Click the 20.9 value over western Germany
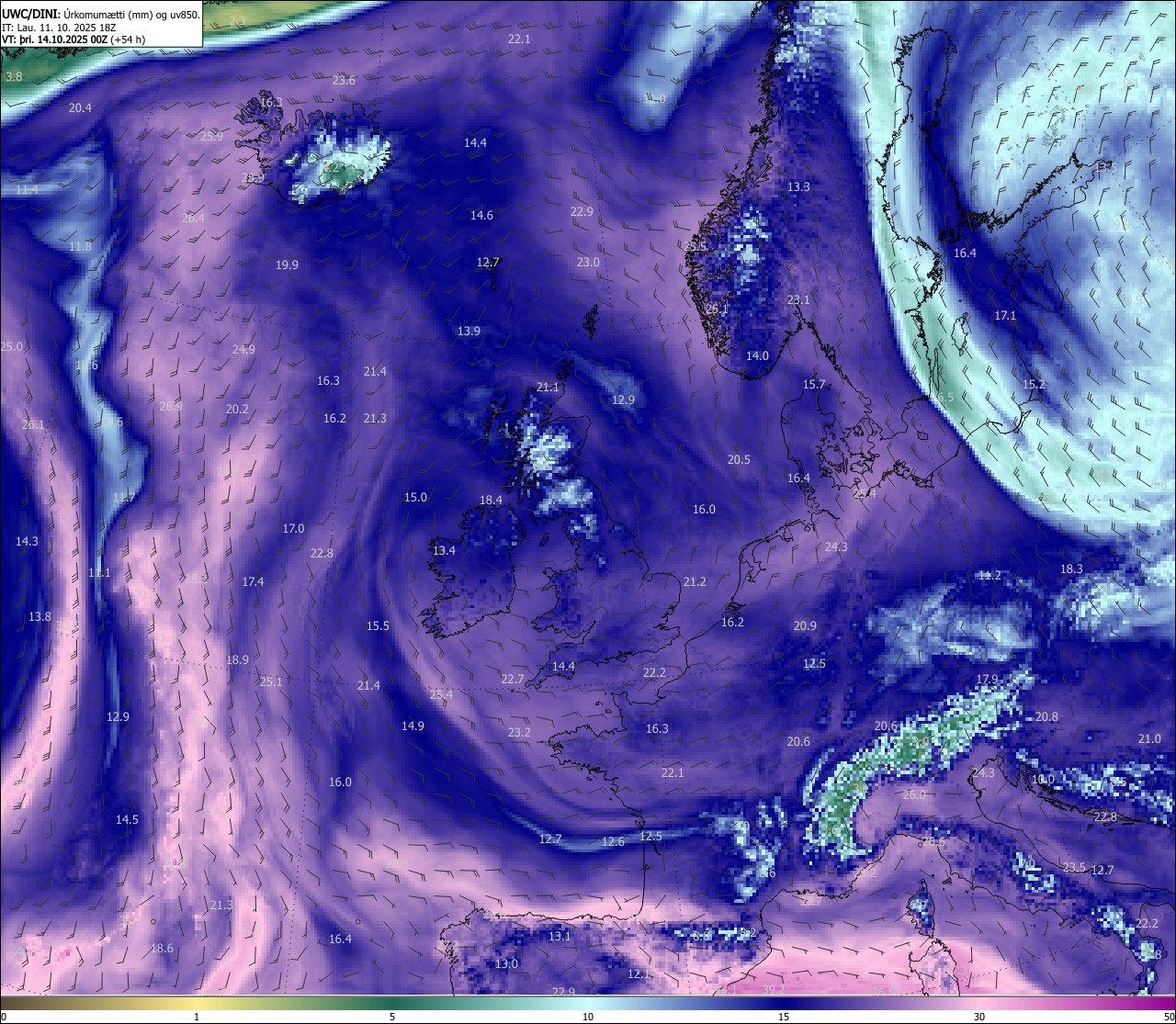The height and width of the screenshot is (1024, 1176). click(x=805, y=626)
